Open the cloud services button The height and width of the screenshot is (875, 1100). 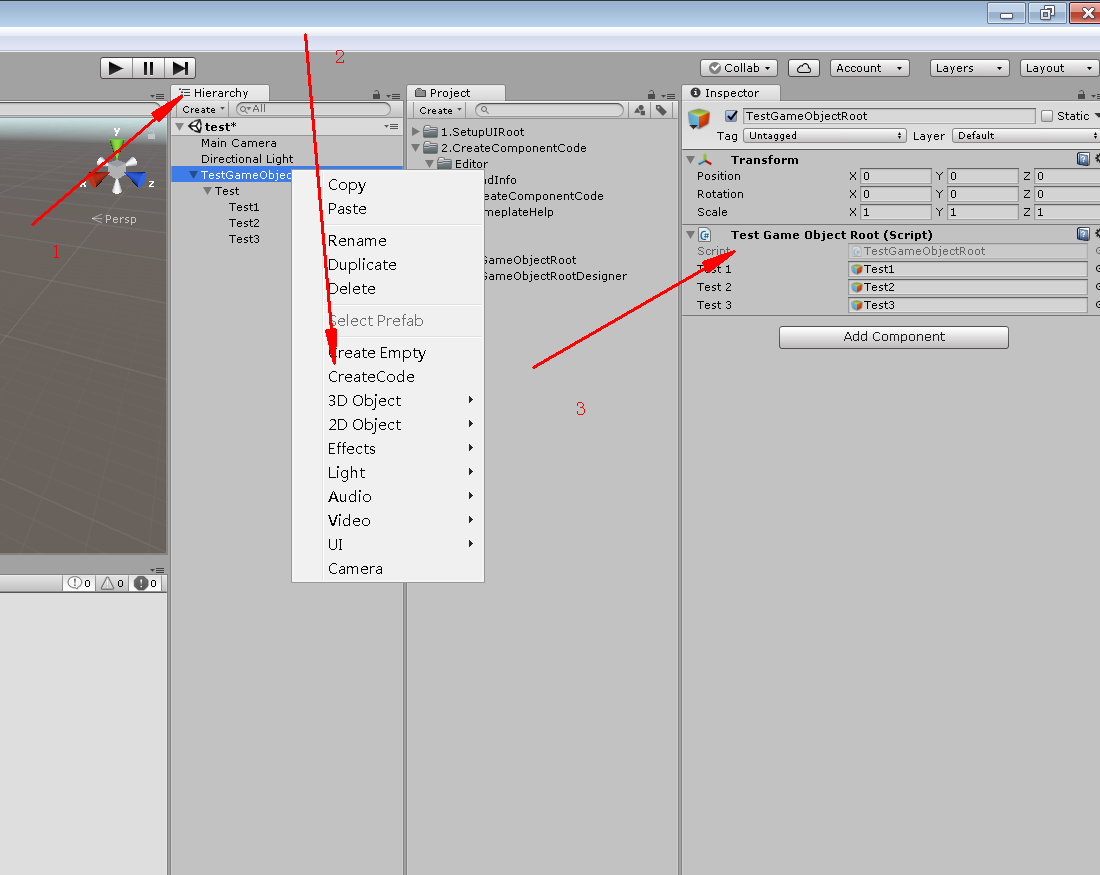(x=804, y=68)
